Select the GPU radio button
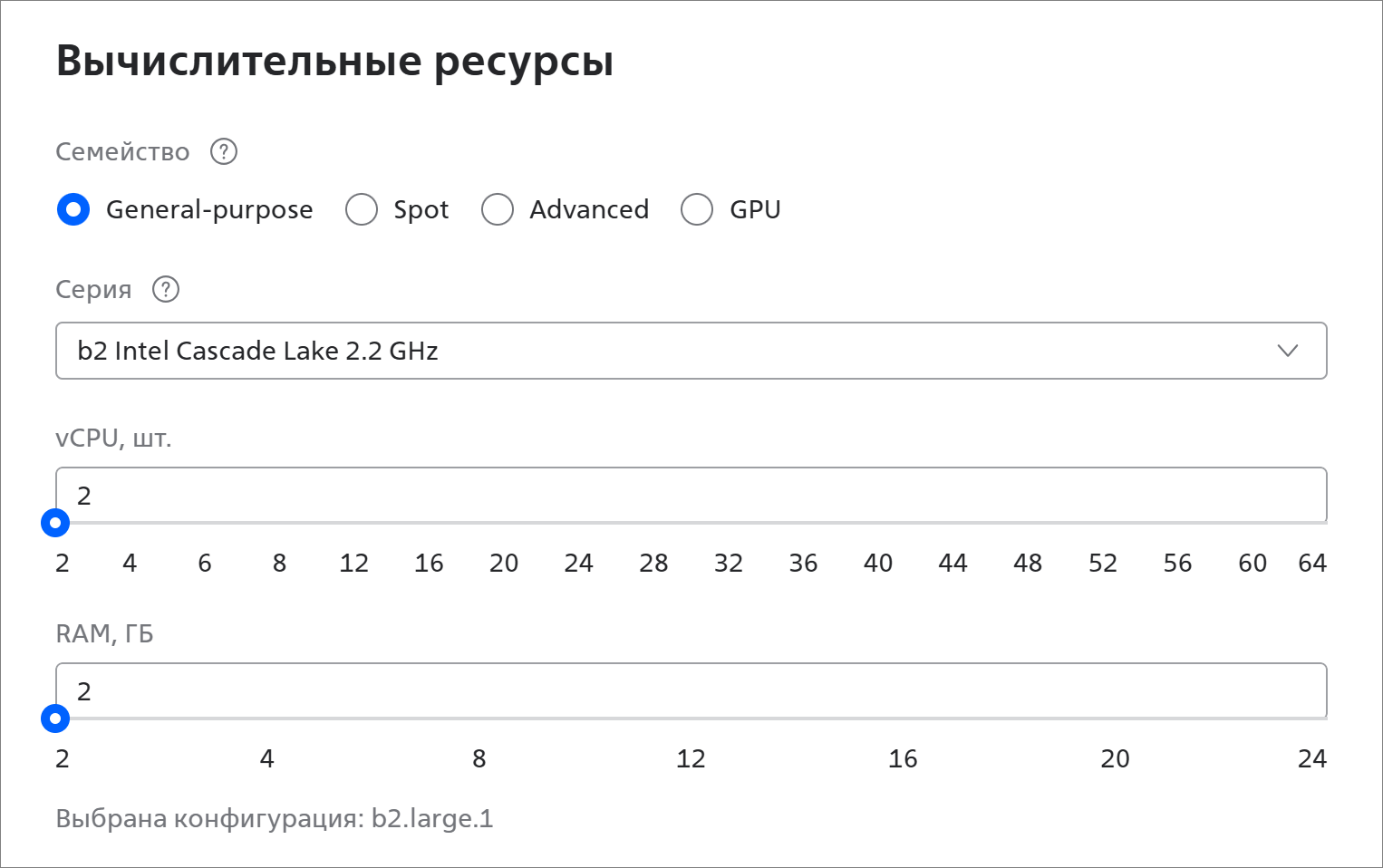Image resolution: width=1383 pixels, height=868 pixels. (x=697, y=209)
